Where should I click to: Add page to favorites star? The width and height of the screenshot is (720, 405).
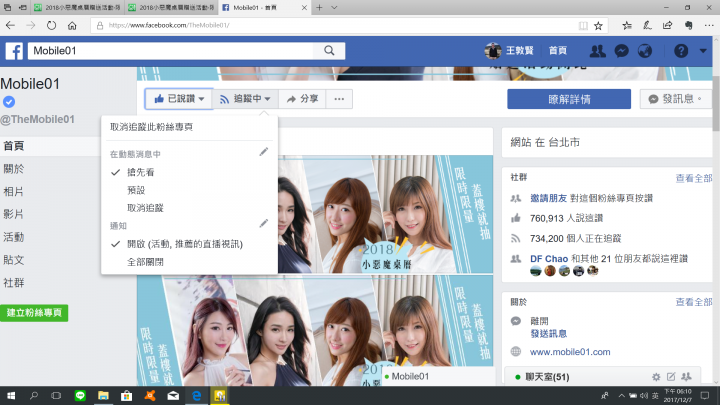pos(598,26)
